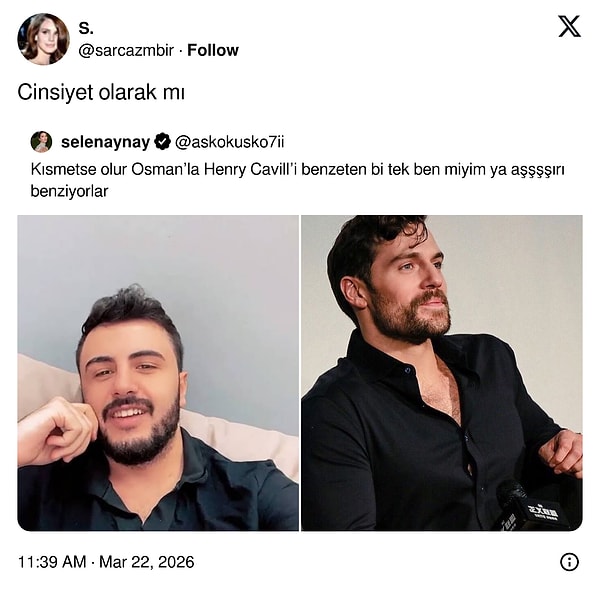Follow the @sarcazmbir account
The height and width of the screenshot is (592, 600).
(x=213, y=50)
